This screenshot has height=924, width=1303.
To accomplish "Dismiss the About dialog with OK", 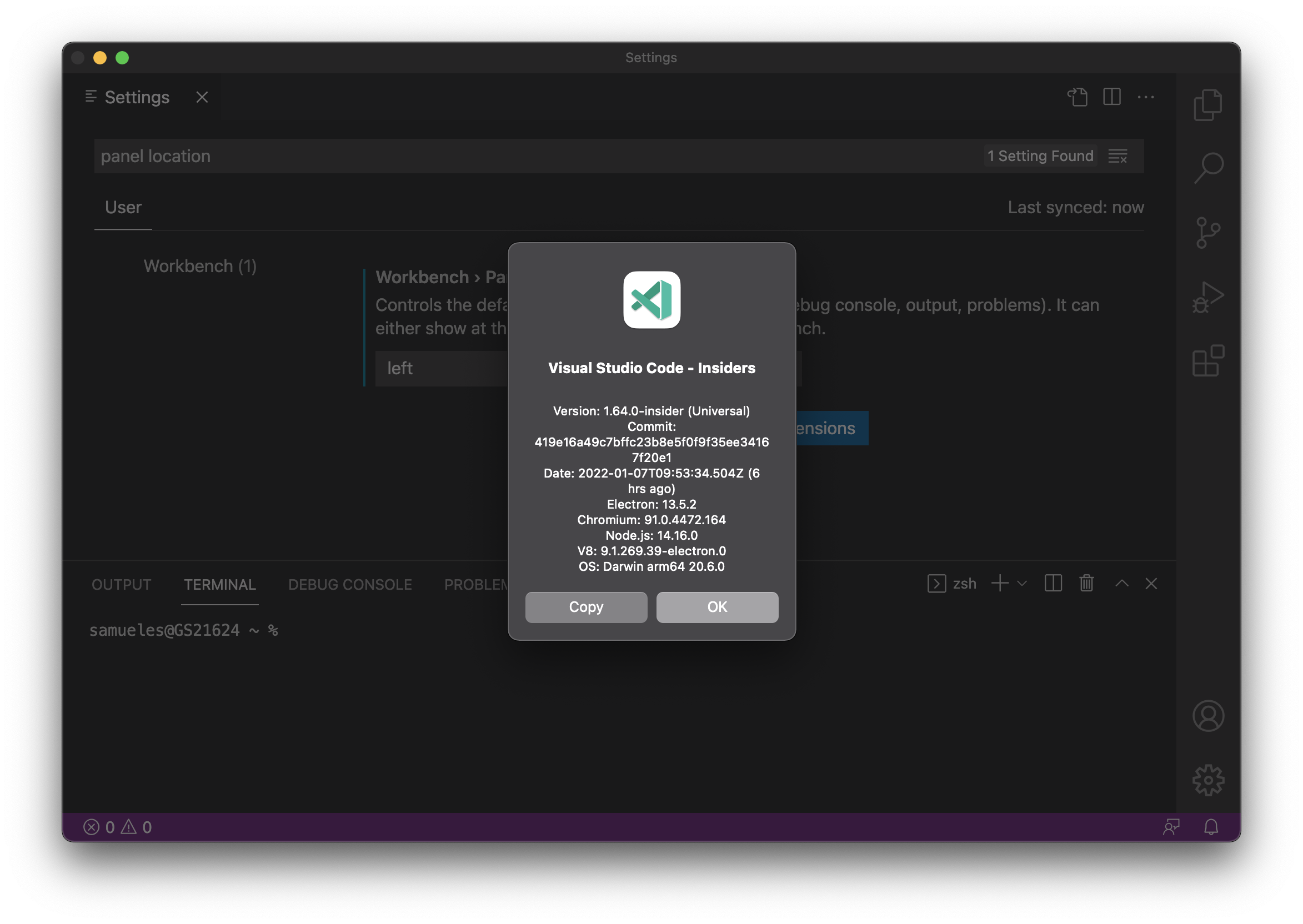I will pos(716,606).
